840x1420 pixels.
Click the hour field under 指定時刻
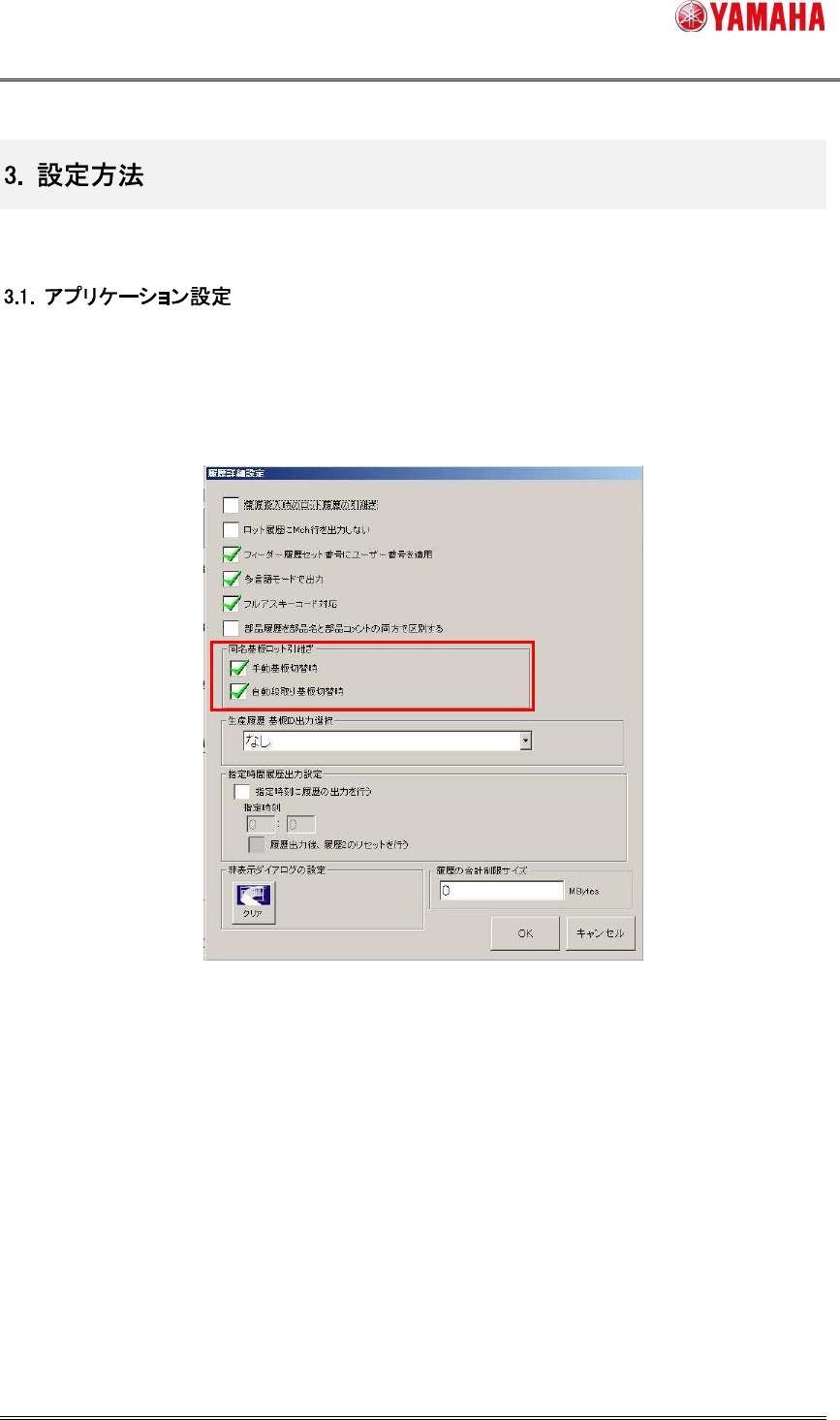[x=261, y=825]
